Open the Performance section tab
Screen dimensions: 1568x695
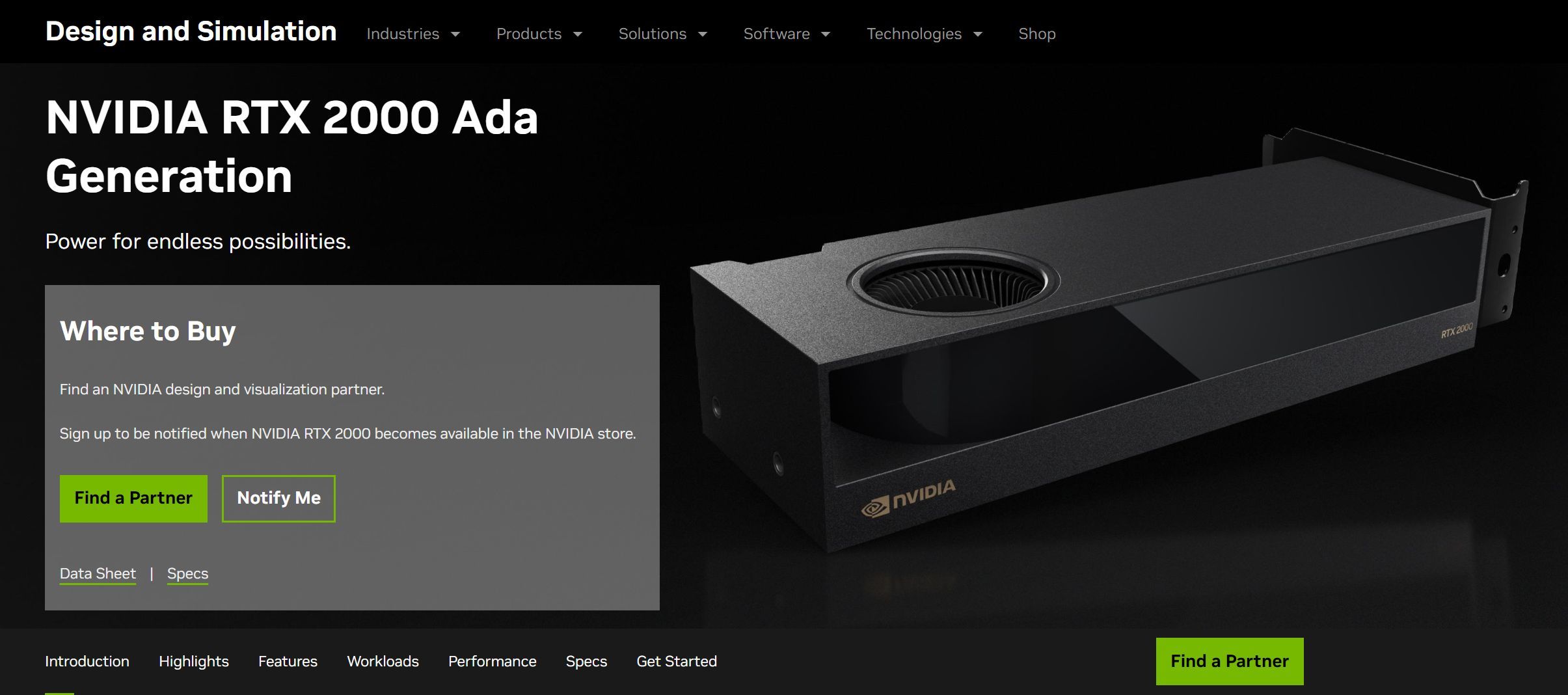point(493,661)
